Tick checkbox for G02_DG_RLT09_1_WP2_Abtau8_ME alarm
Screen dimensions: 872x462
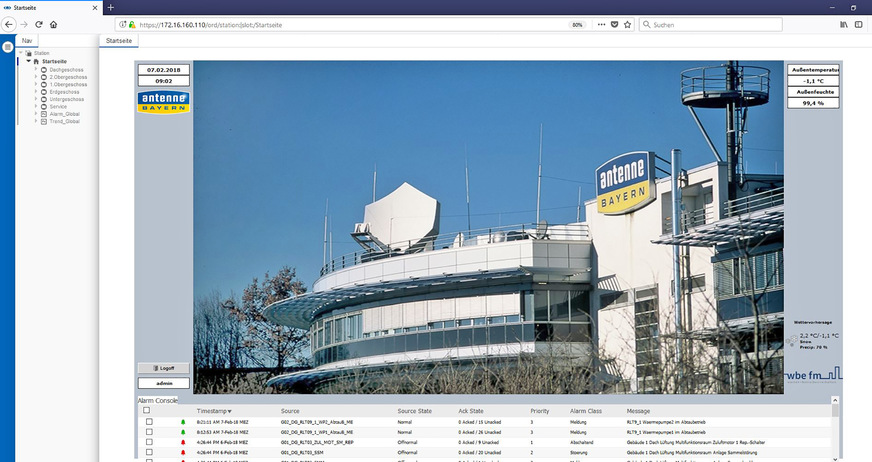pos(149,422)
